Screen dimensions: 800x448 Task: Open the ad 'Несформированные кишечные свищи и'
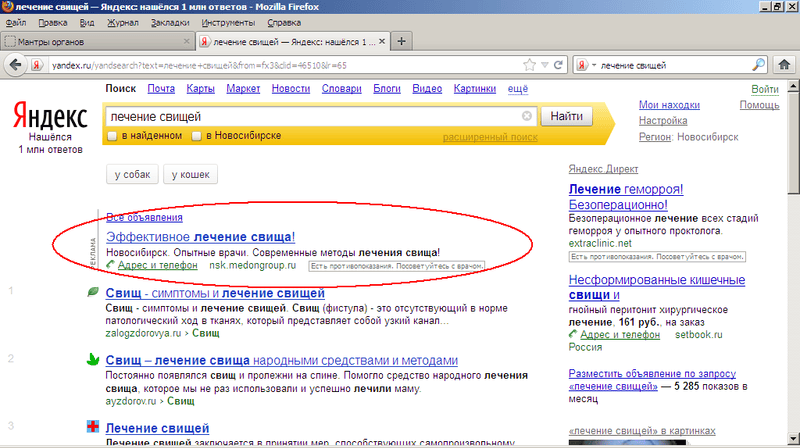click(657, 287)
